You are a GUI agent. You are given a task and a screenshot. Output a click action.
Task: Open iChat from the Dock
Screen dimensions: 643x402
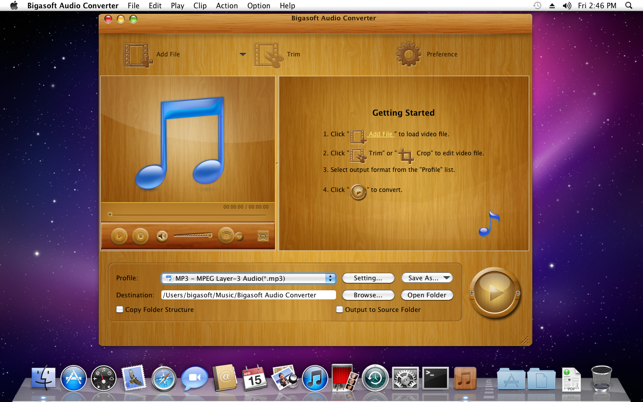[194, 378]
